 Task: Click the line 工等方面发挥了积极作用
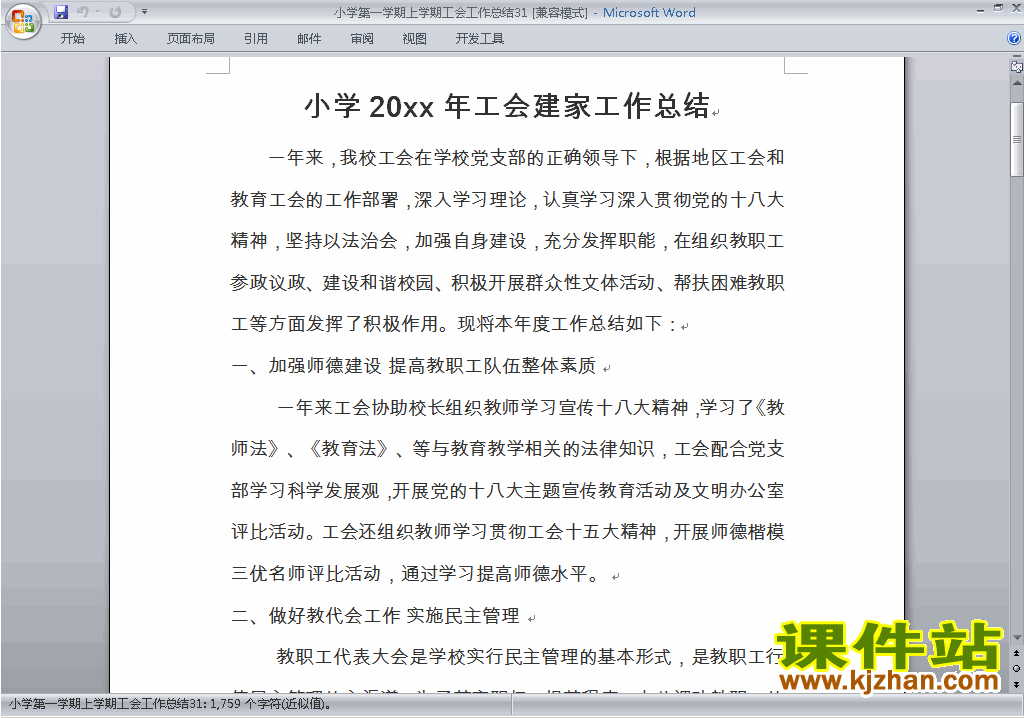pos(454,324)
